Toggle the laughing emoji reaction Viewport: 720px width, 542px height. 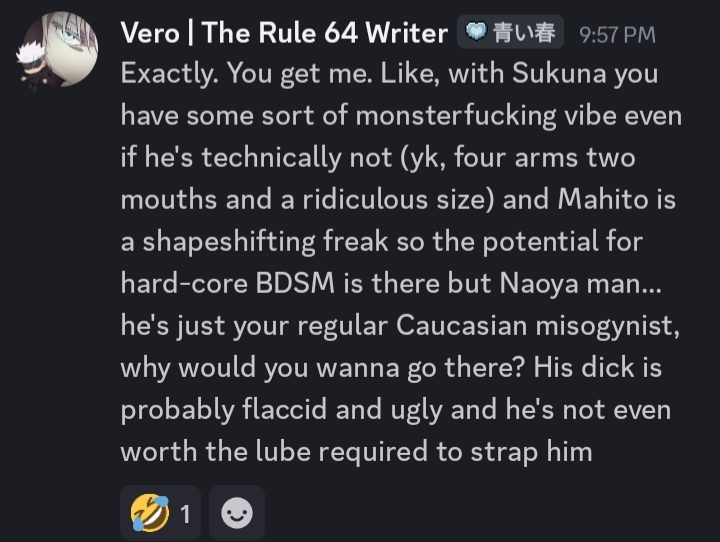[x=146, y=513]
